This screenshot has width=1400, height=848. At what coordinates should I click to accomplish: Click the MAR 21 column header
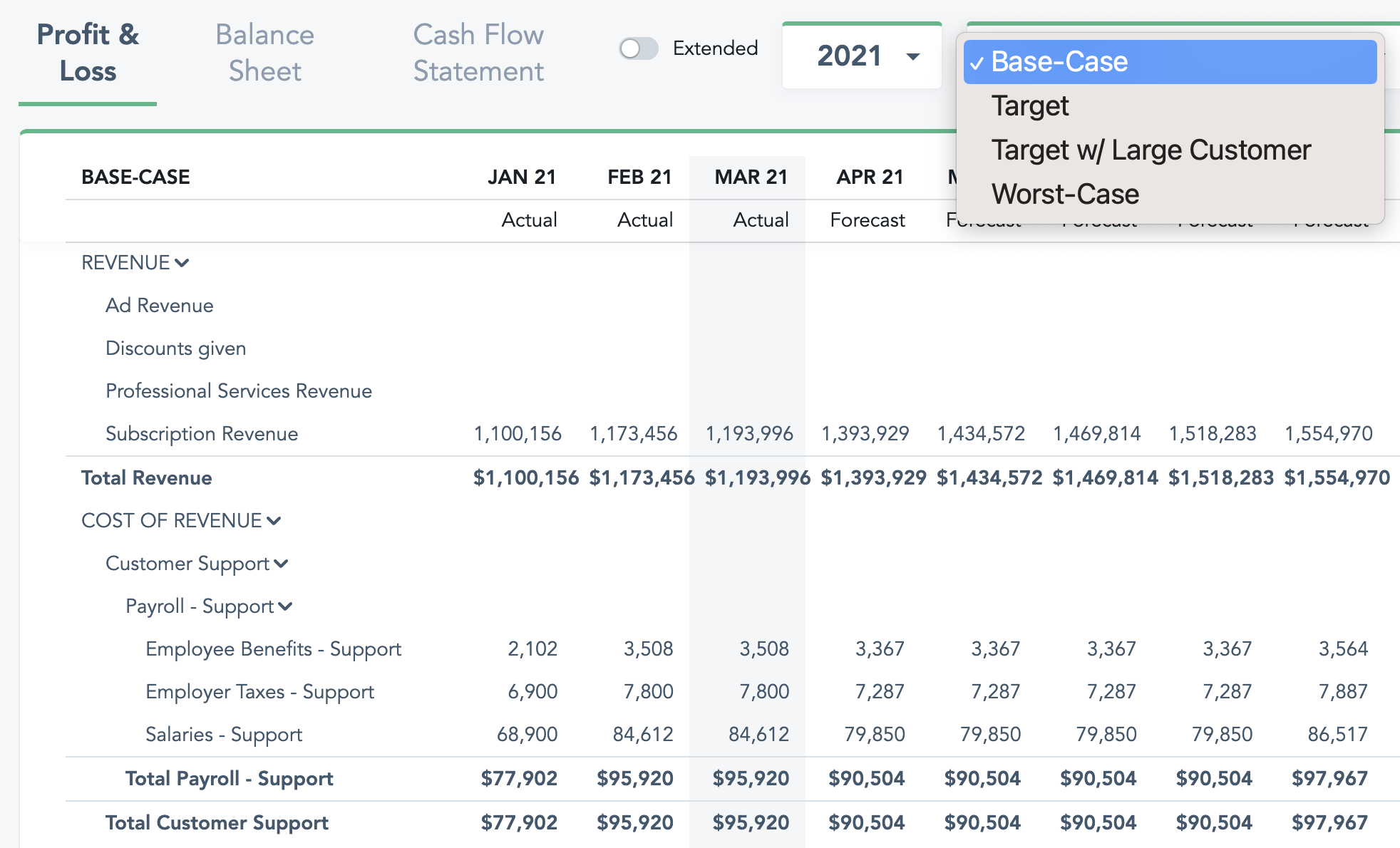pos(751,177)
